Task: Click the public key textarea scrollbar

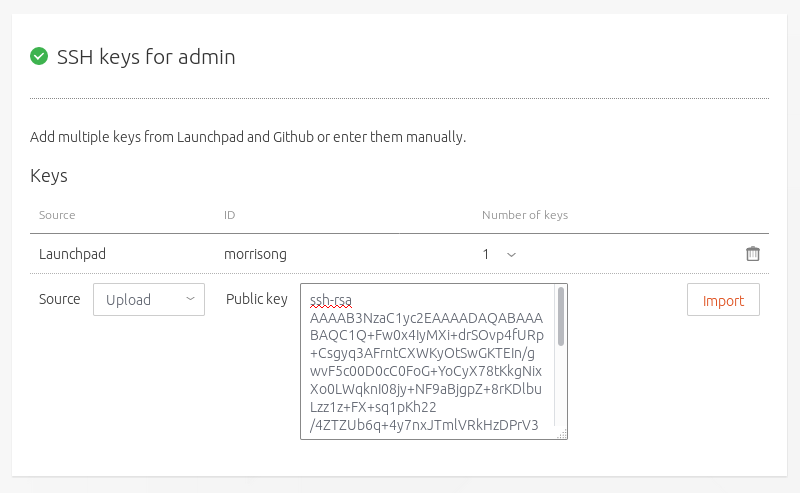Action: [x=561, y=318]
